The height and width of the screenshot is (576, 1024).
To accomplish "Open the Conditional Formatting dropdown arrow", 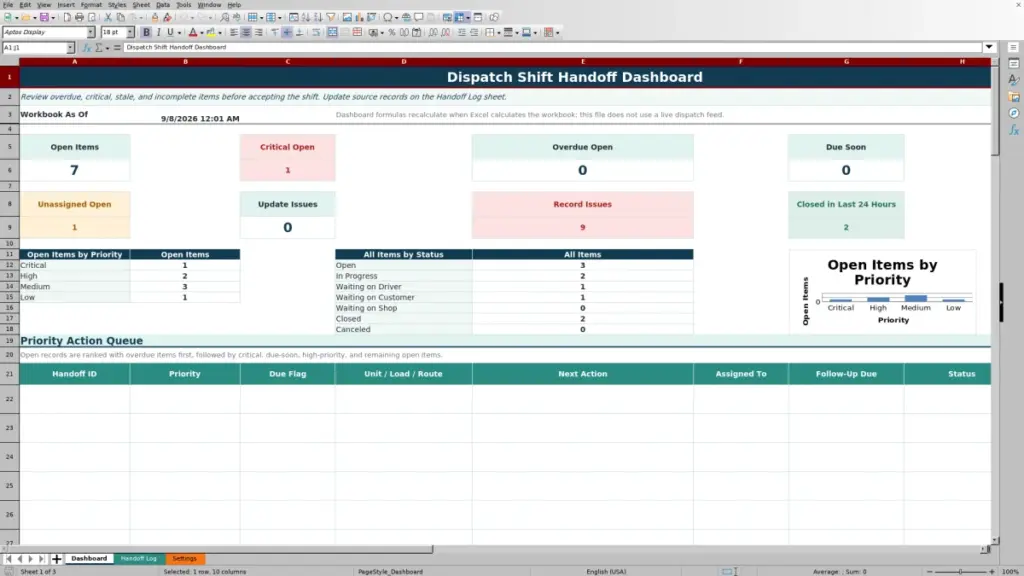I will (x=558, y=33).
